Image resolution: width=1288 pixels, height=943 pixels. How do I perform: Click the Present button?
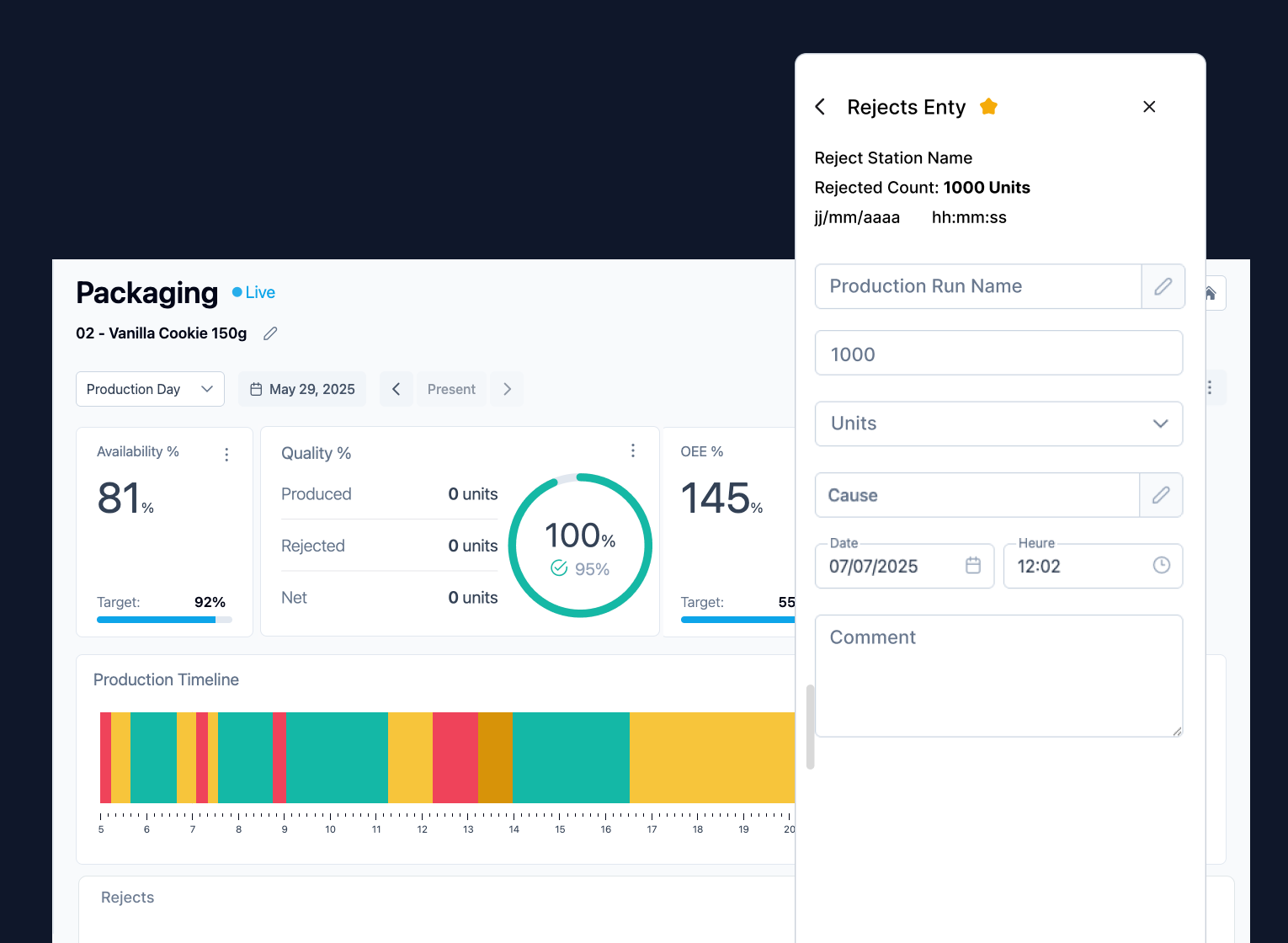451,389
